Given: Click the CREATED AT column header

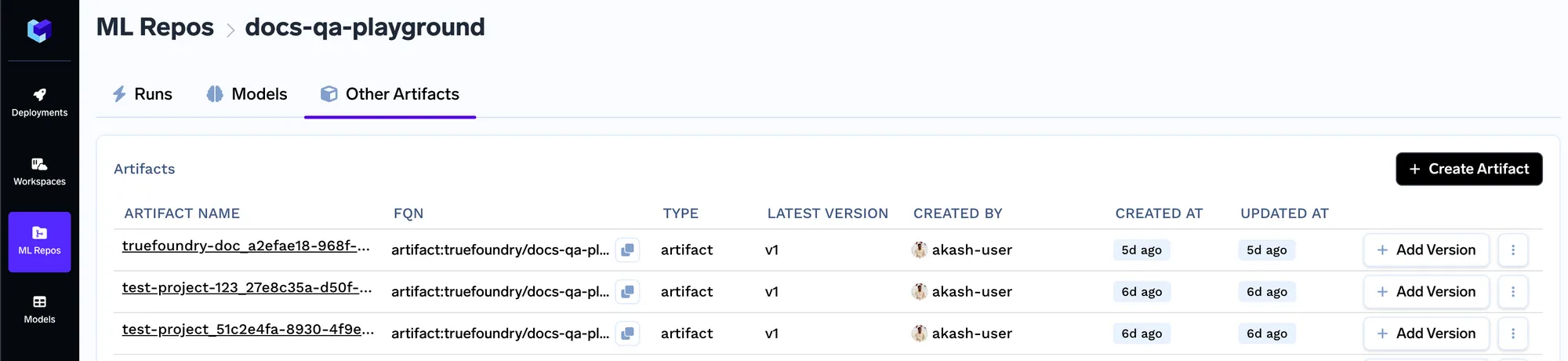Looking at the screenshot, I should 1159,213.
